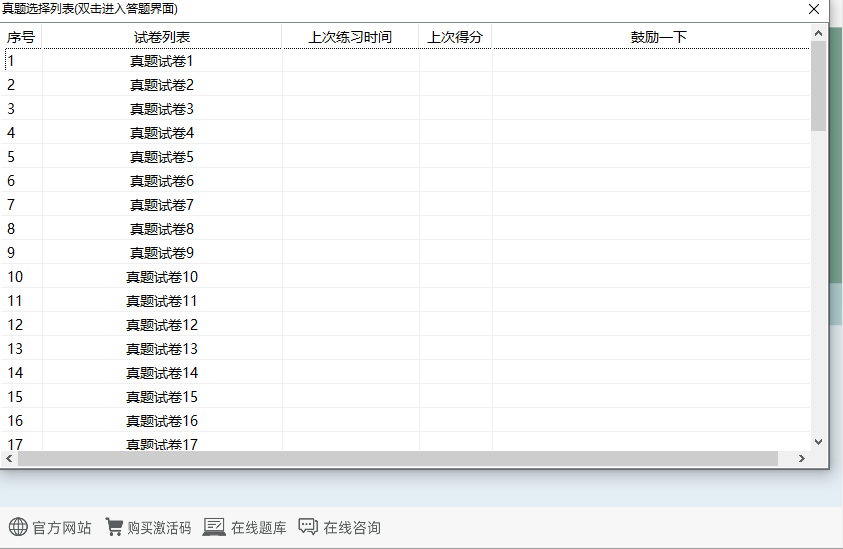
Task: Click the chat bubble icon for 在线咨询
Action: (x=308, y=527)
